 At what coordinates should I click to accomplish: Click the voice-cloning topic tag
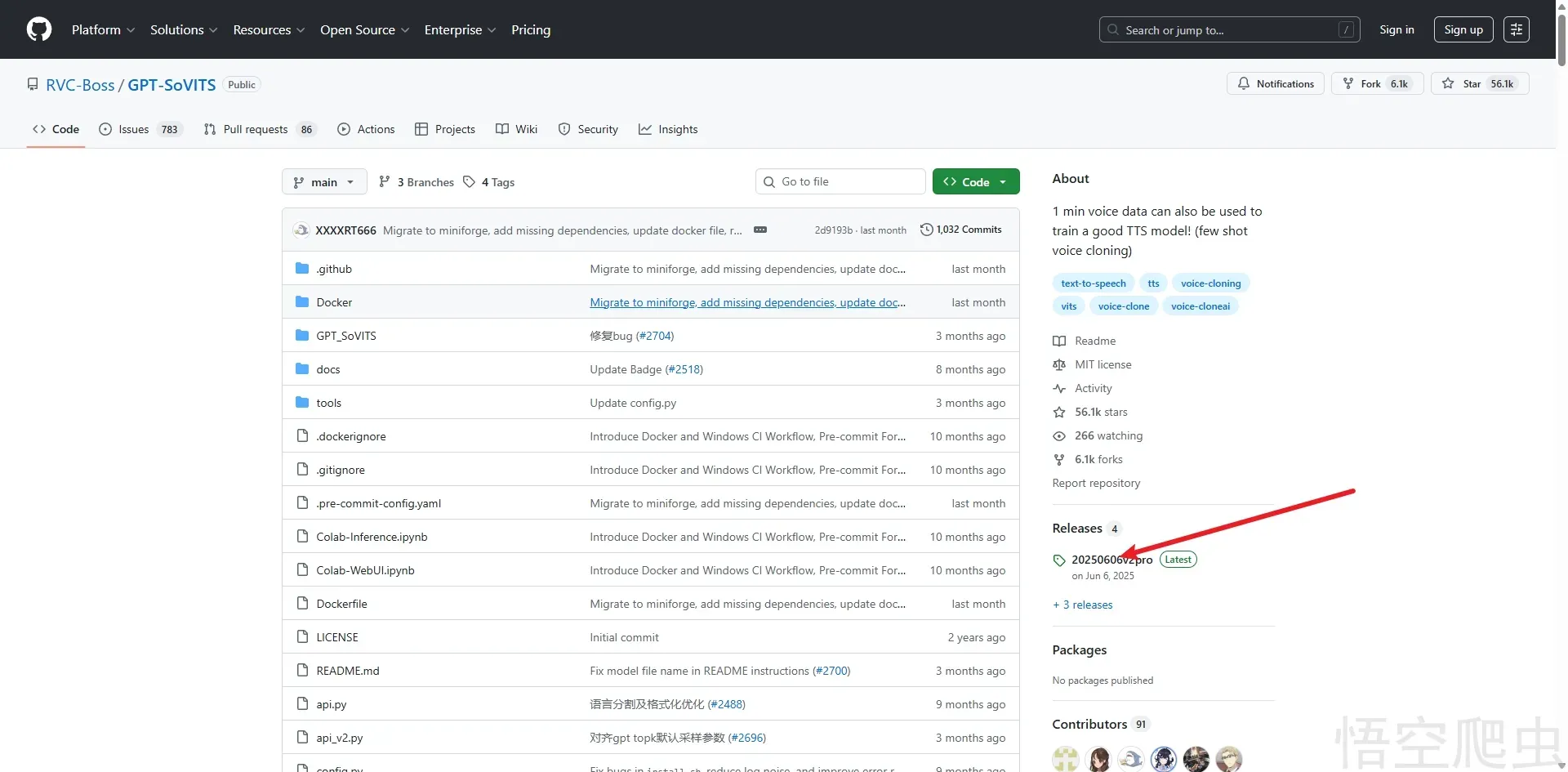pyautogui.click(x=1210, y=283)
